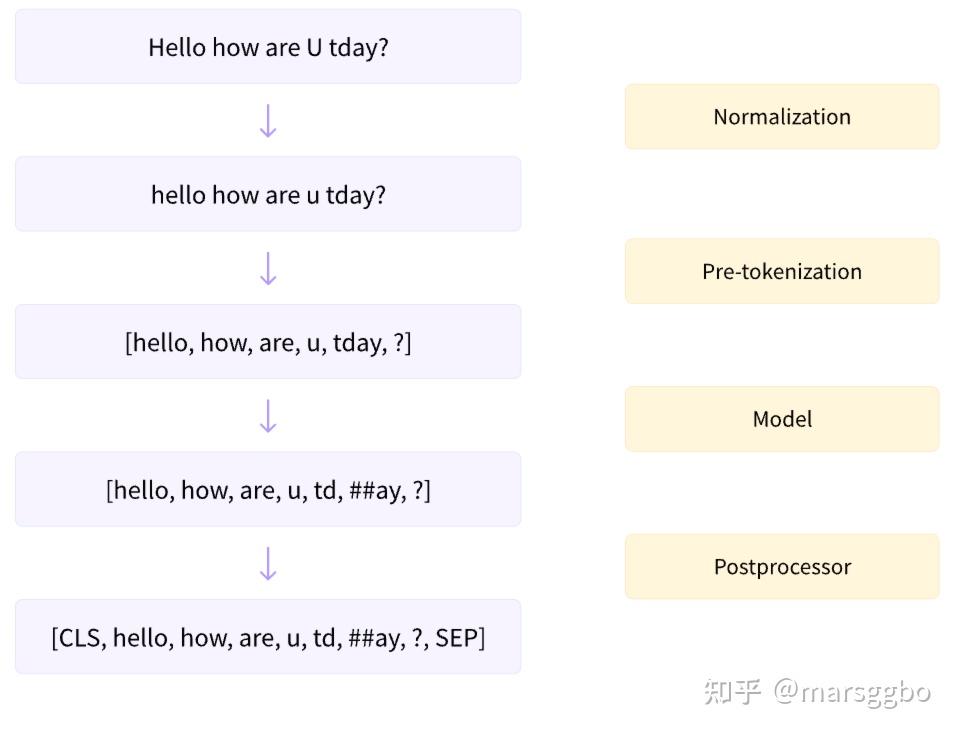Viewport: 955px width, 735px height.
Task: Click the '[hello, how, are, u, tday, ?]' box
Action: [268, 342]
